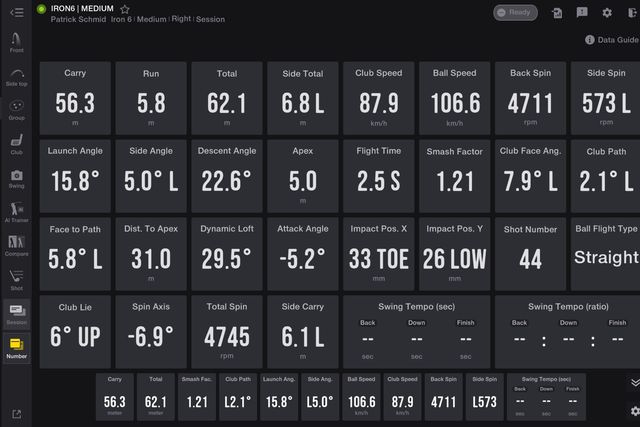Open the Compare view
Image resolution: width=640 pixels, height=427 pixels.
coord(16,246)
